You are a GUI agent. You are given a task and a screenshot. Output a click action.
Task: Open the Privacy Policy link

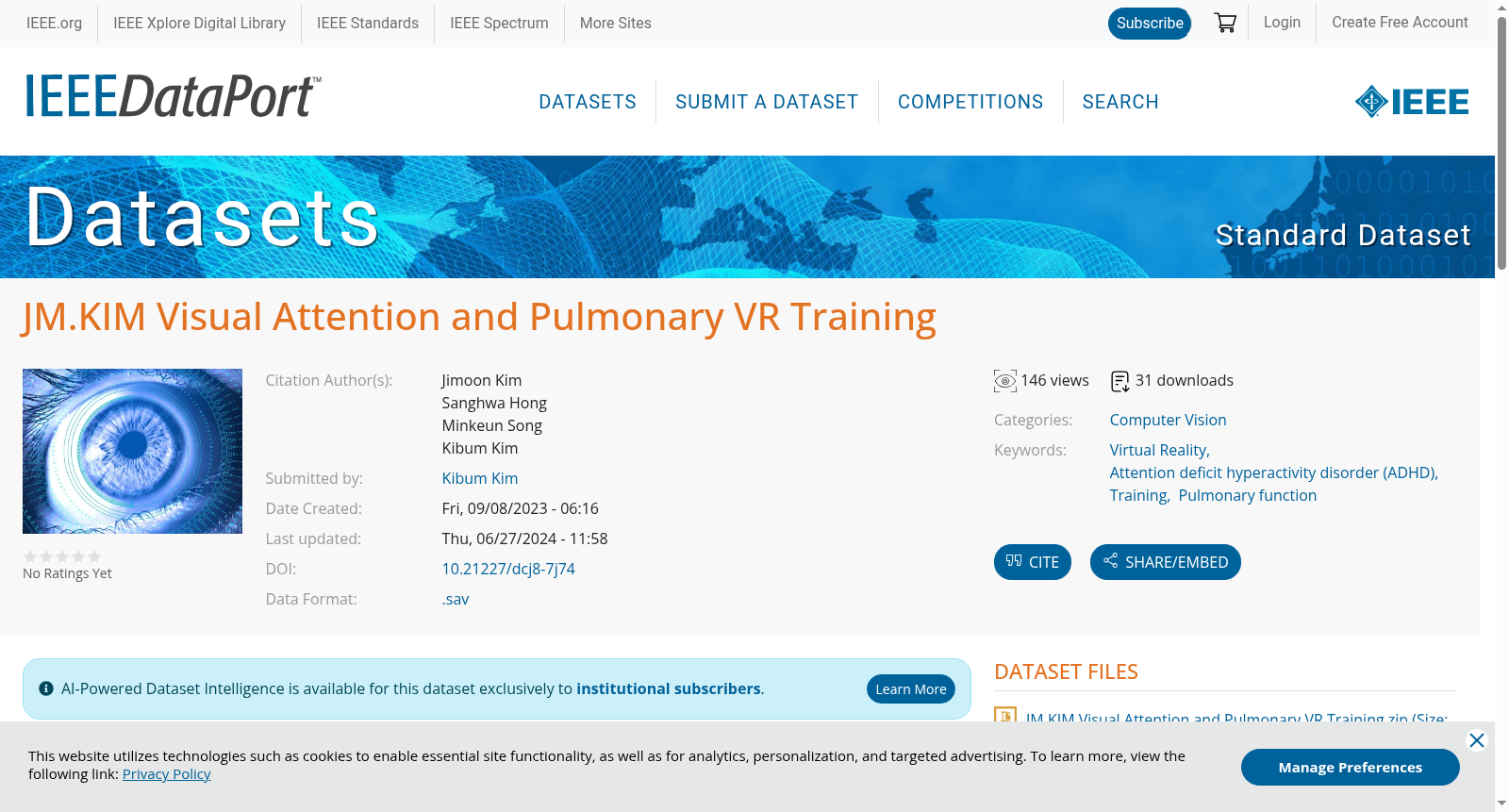click(x=167, y=774)
